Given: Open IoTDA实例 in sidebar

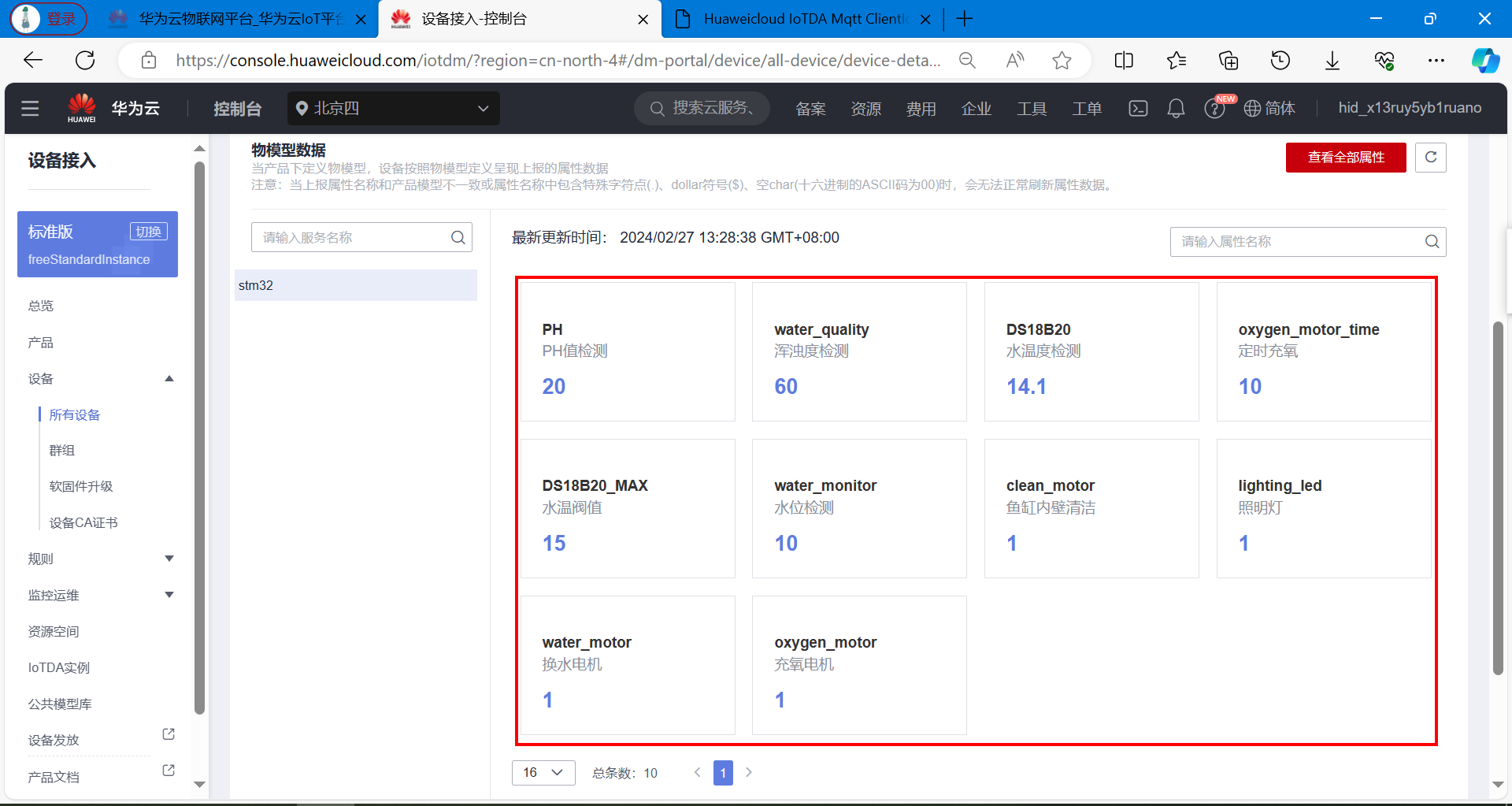Looking at the screenshot, I should 59,668.
